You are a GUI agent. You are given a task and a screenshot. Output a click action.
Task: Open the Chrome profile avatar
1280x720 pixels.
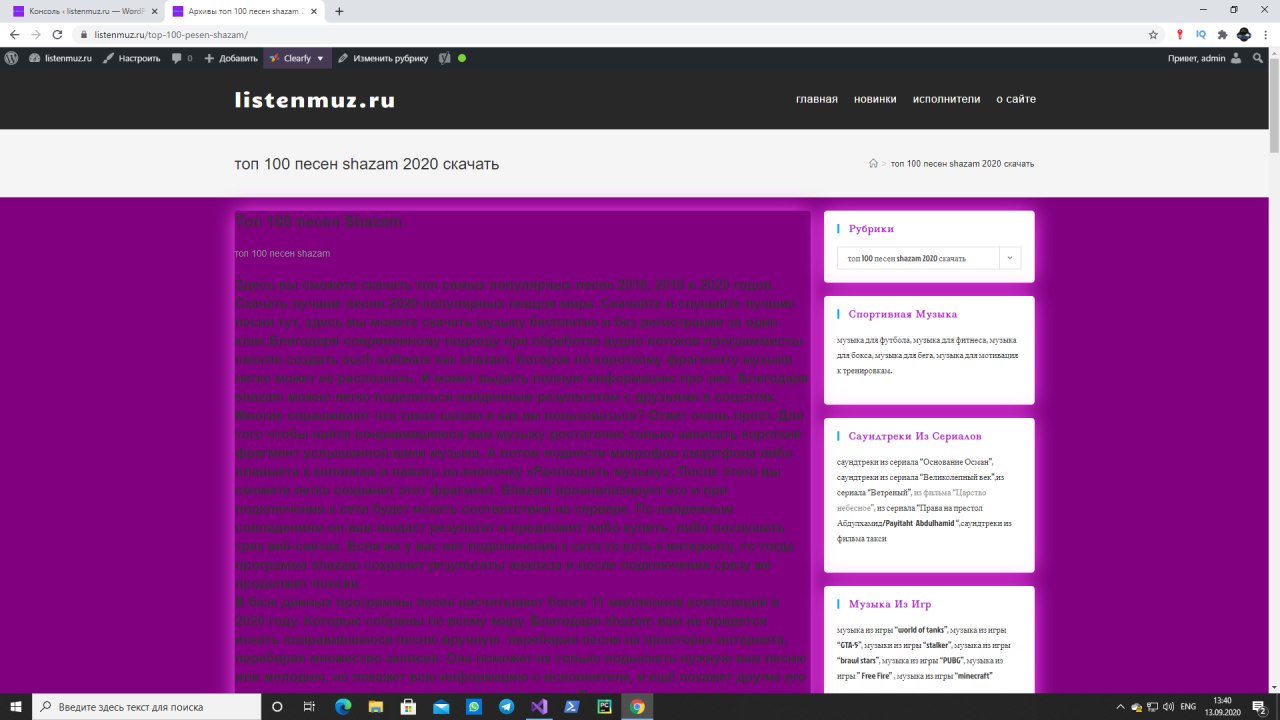[x=1244, y=34]
